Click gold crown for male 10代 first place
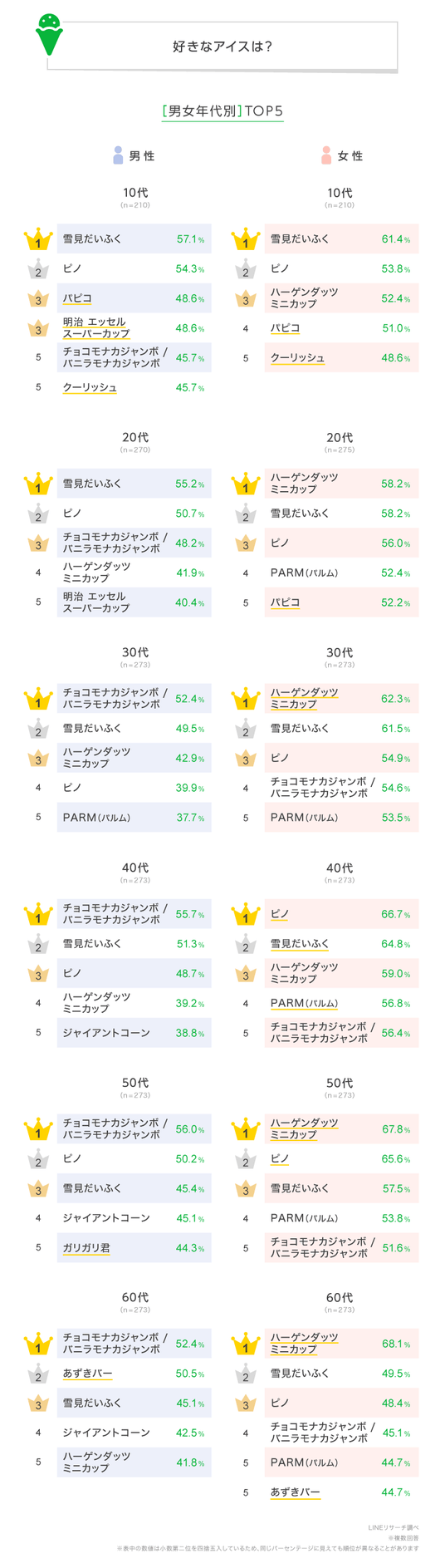Viewport: 445px width, 1568px height. (x=38, y=239)
